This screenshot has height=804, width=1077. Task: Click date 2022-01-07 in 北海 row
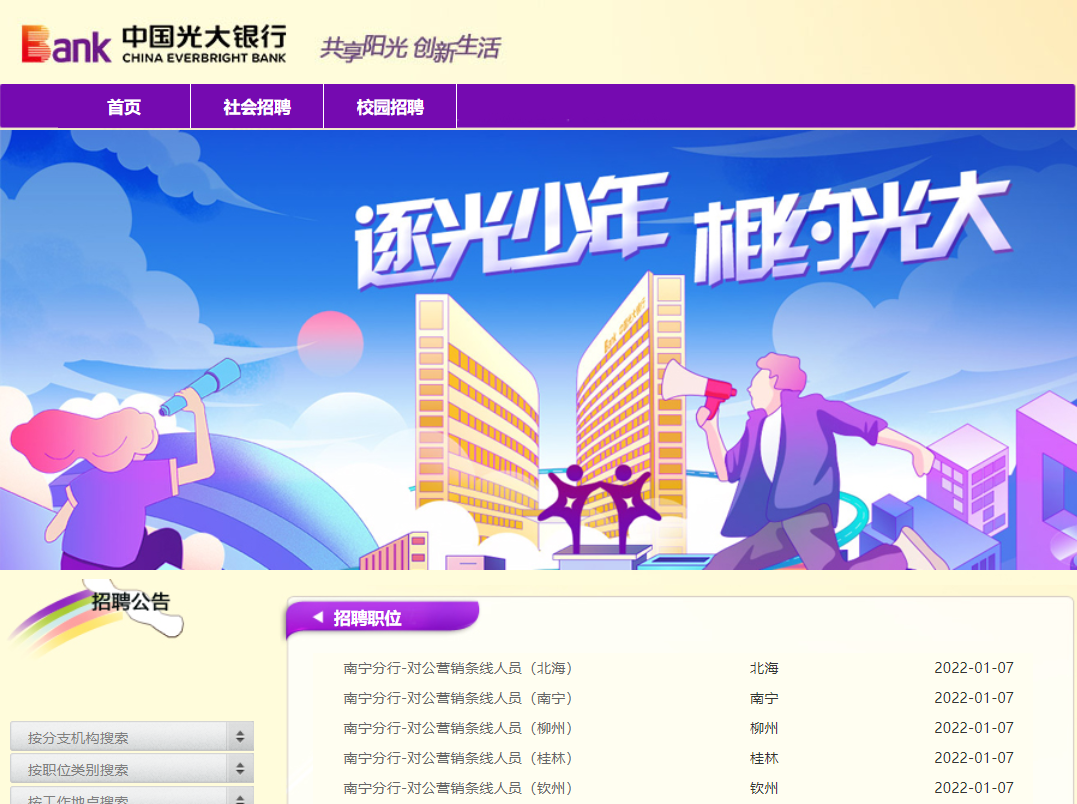974,668
